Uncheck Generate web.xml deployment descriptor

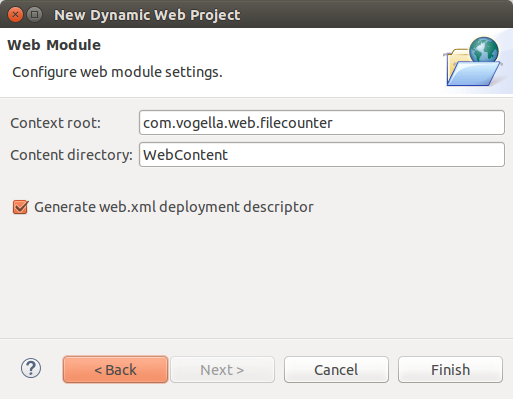[20, 207]
